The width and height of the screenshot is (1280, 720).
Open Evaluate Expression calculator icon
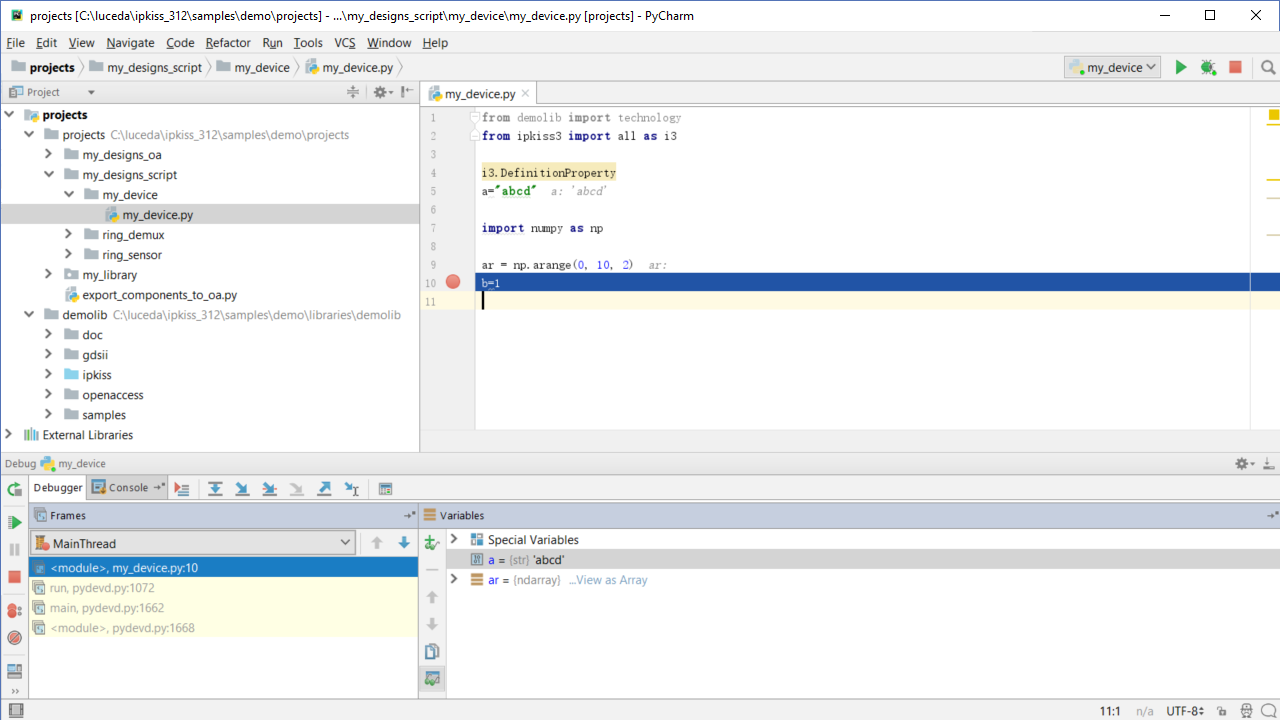pos(386,489)
